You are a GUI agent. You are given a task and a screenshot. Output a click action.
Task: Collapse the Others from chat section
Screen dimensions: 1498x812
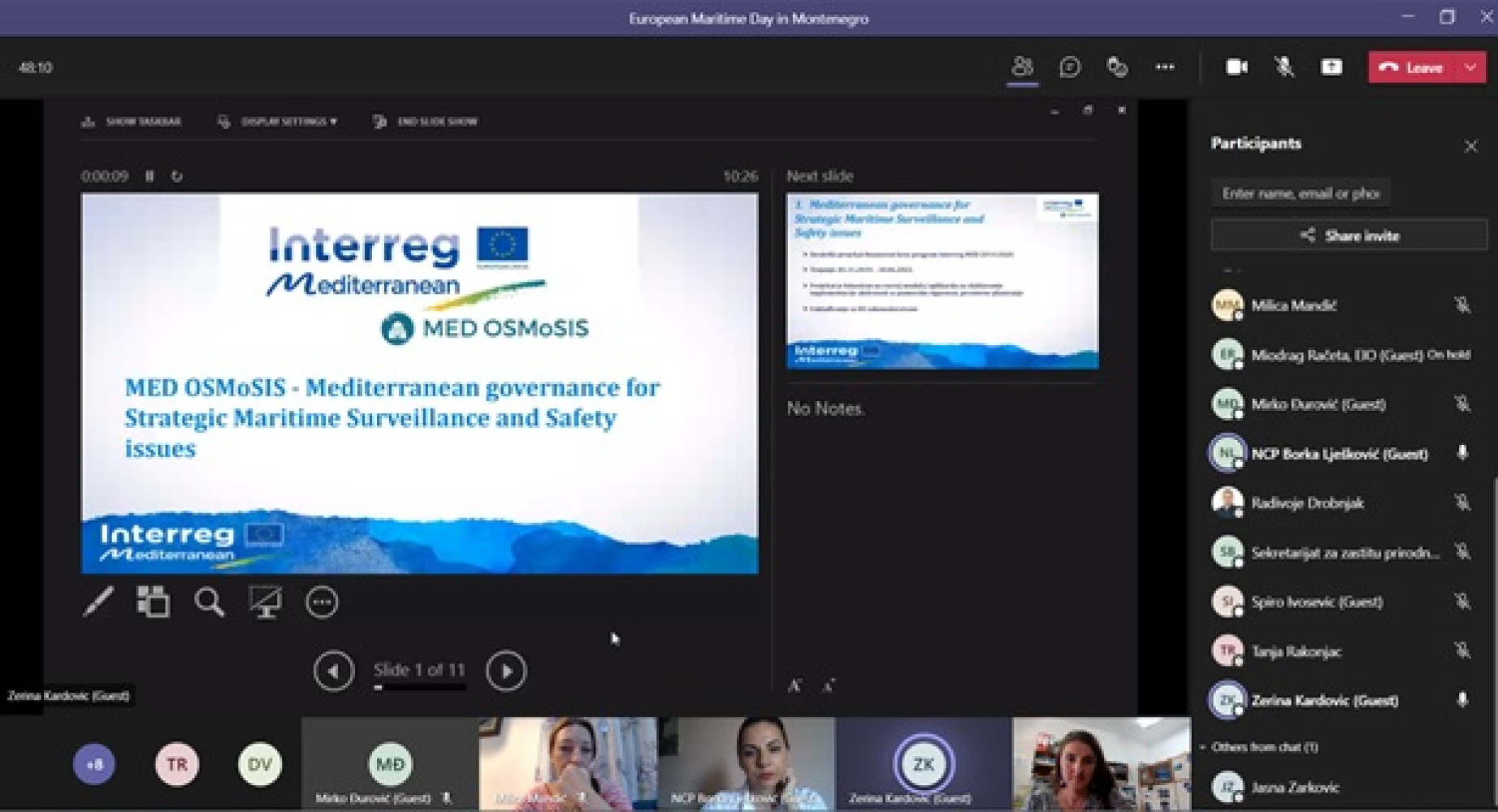1204,747
